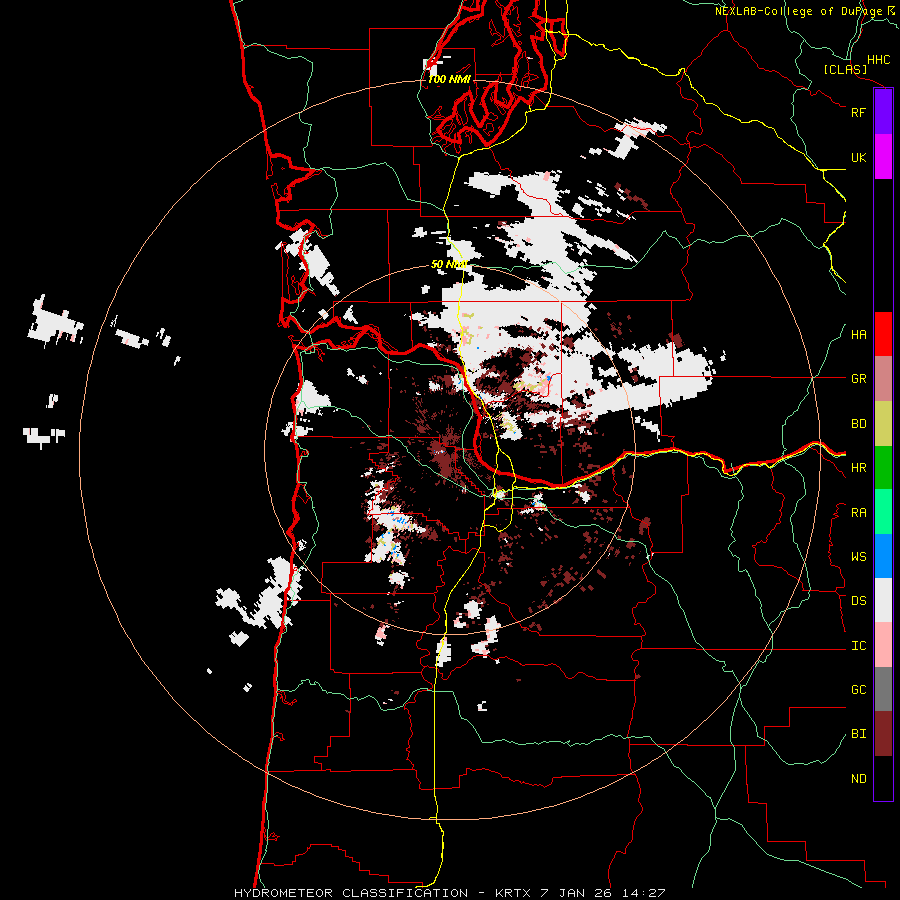This screenshot has height=900, width=900.
Task: Click the ND black legend swatch
Action: coord(883,778)
